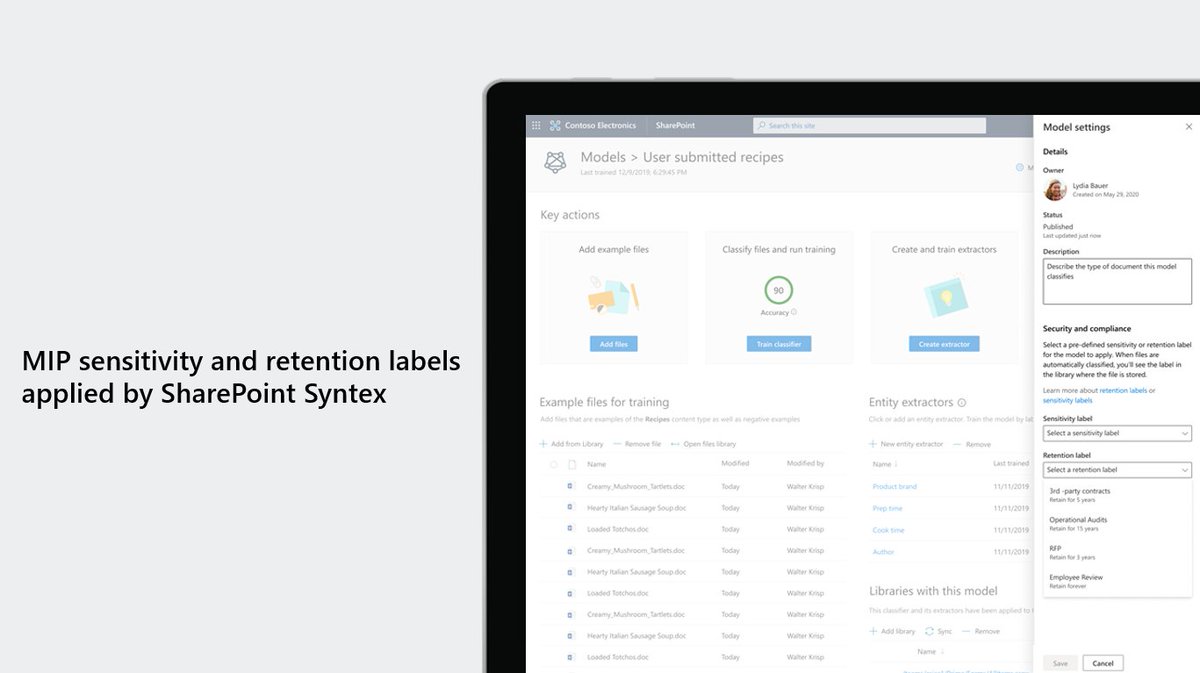Collapse the Retention label dropdown

point(1117,469)
